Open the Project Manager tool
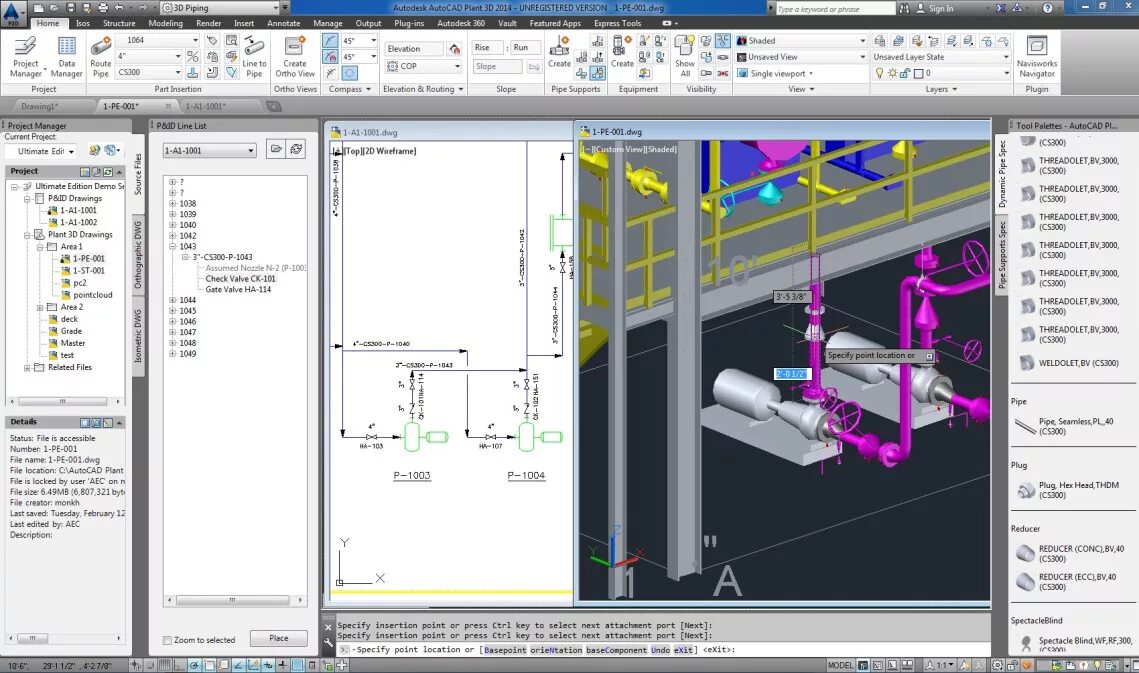This screenshot has width=1139, height=673. [x=25, y=57]
